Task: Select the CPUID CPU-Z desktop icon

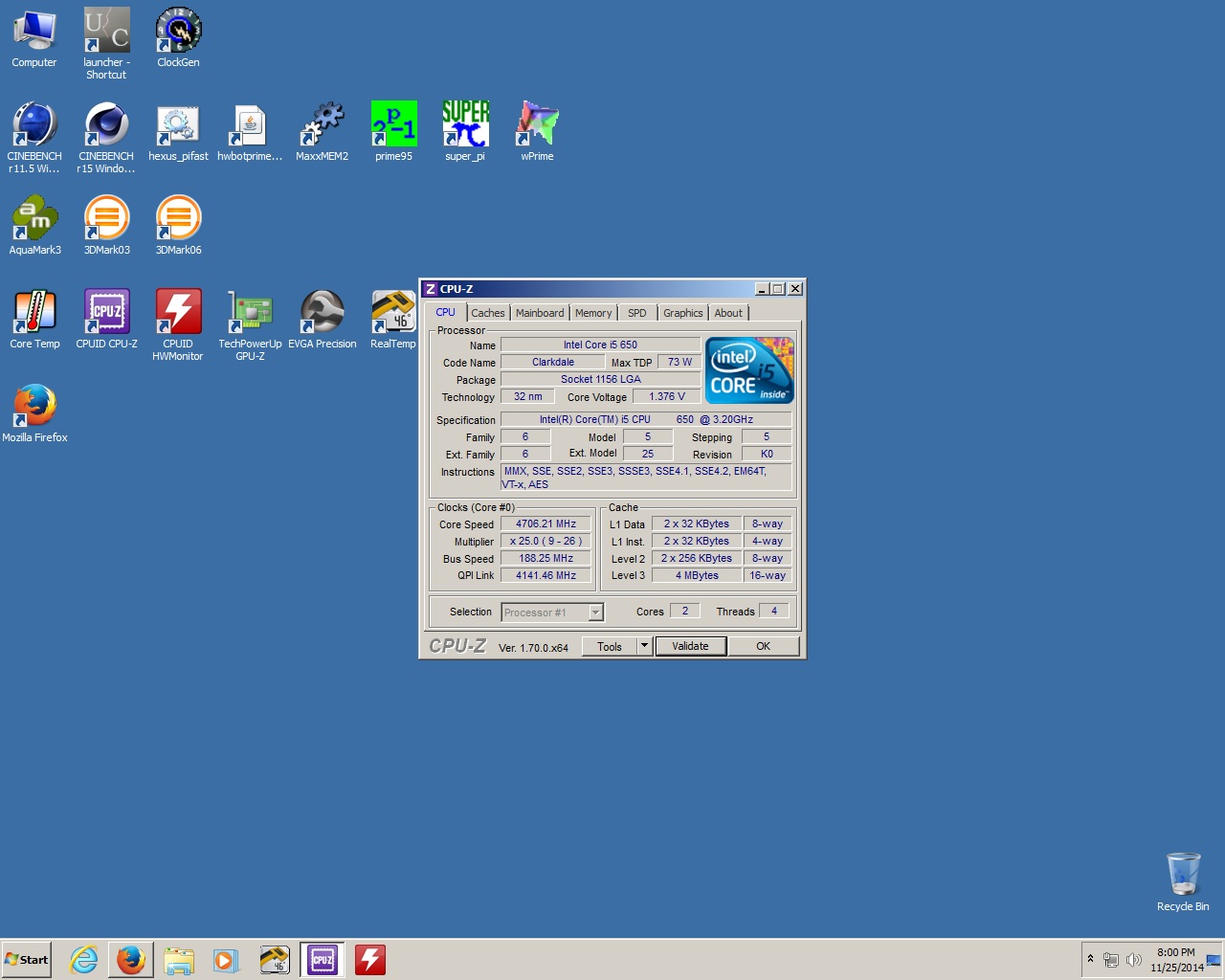Action: [106, 320]
